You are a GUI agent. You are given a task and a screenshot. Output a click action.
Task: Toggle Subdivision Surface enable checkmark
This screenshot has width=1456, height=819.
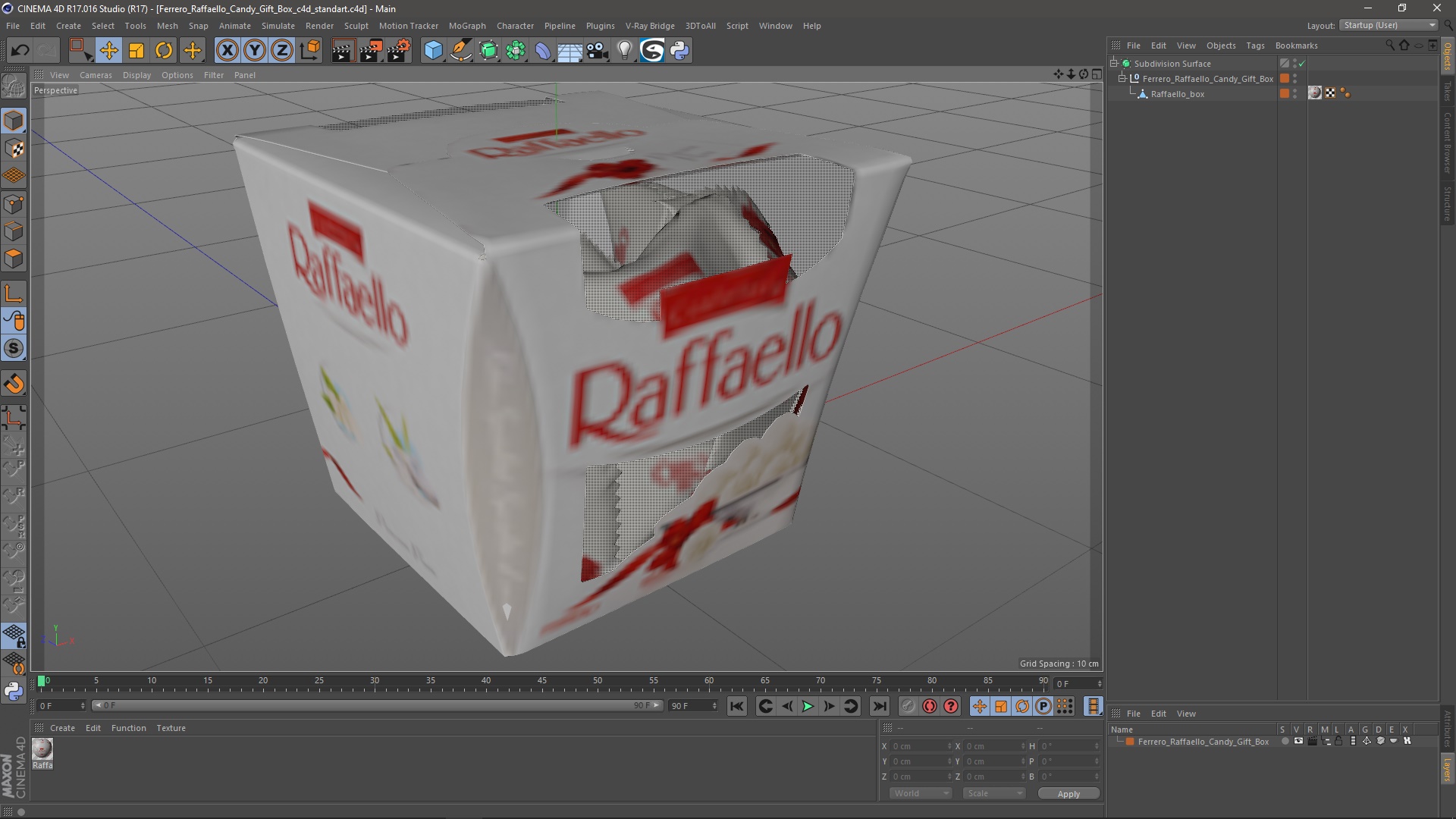(1302, 64)
